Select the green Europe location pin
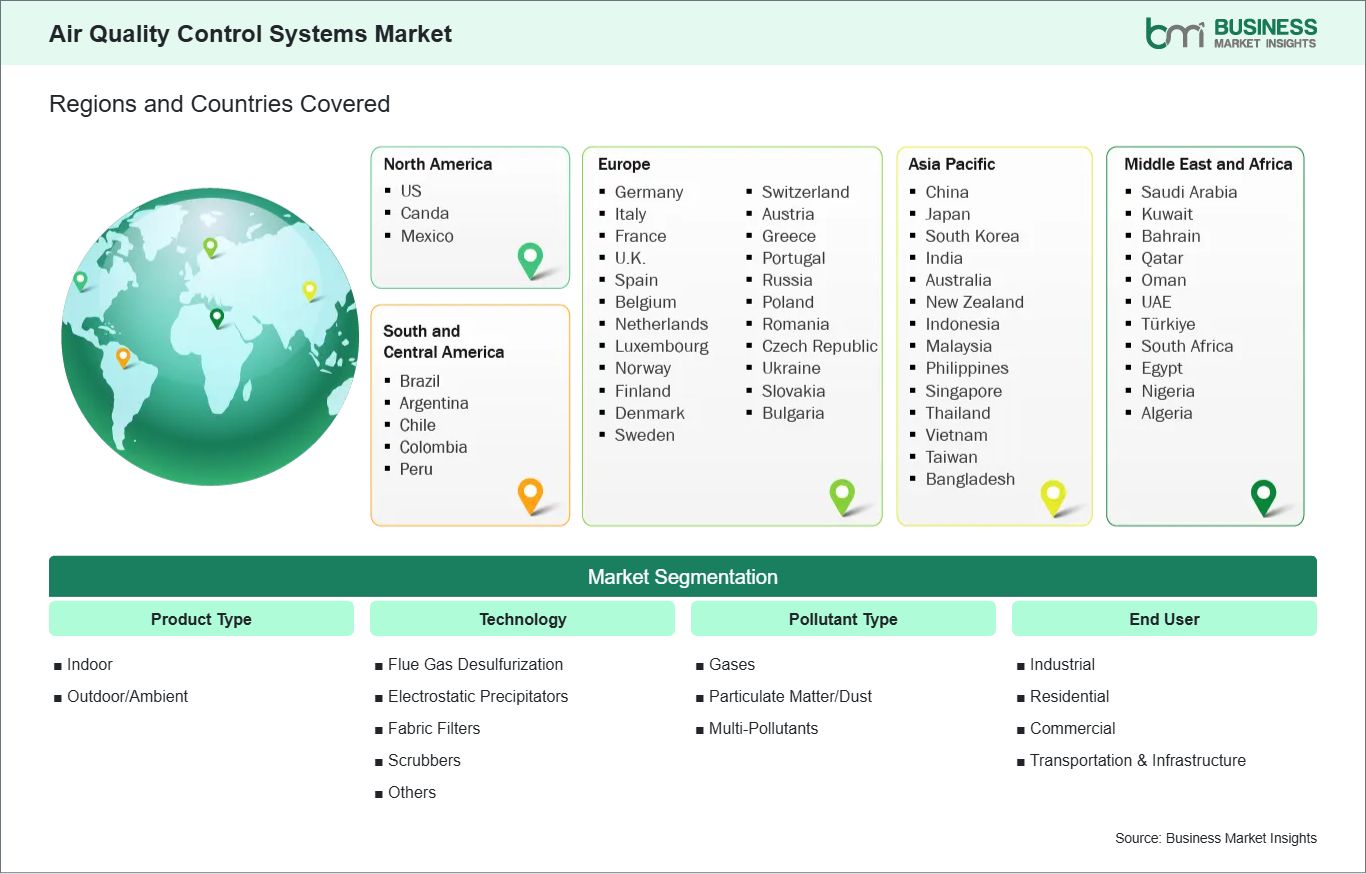Screen dimensions: 1366x874 click(x=842, y=496)
